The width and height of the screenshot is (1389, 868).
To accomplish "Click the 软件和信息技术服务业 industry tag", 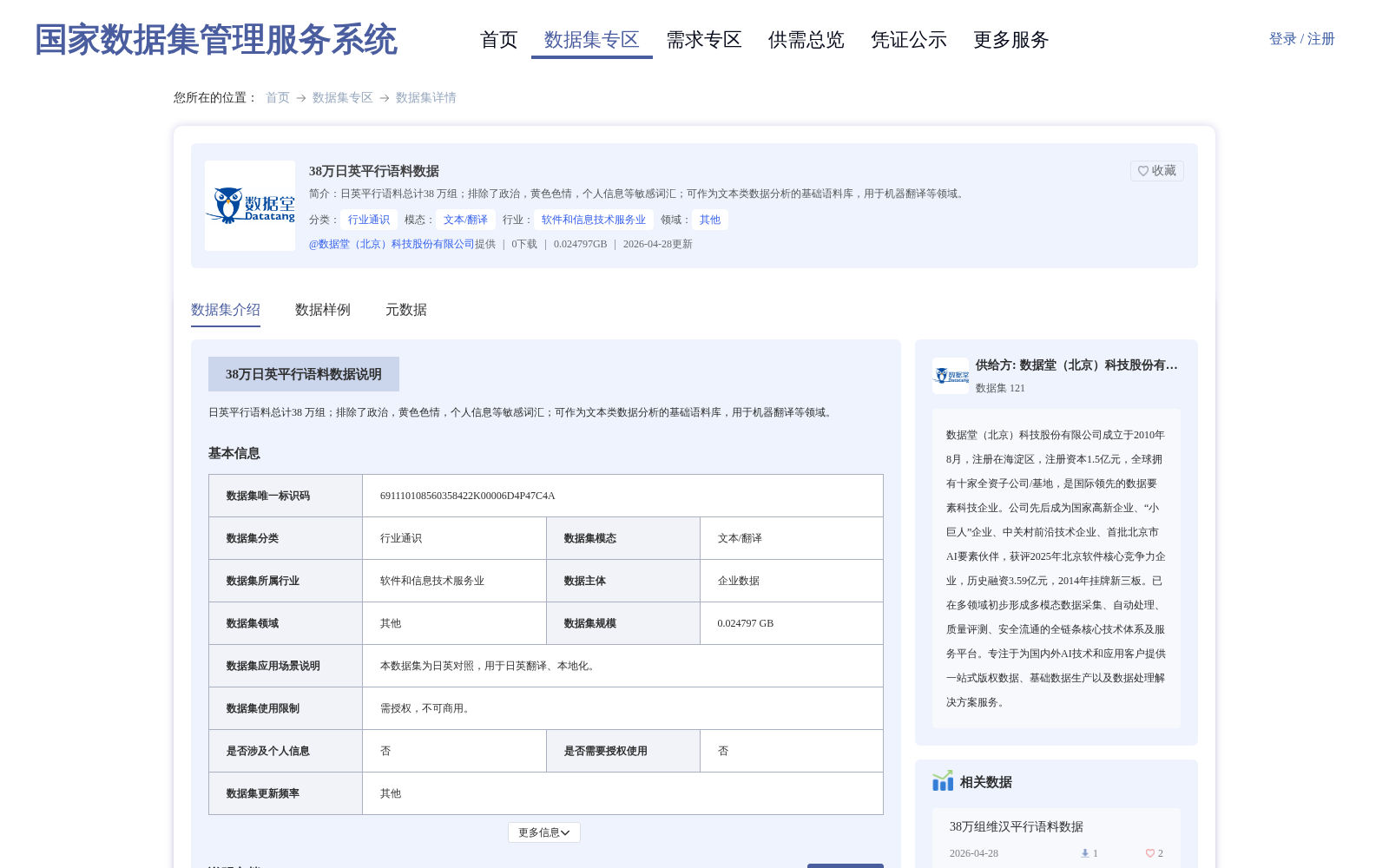I will pyautogui.click(x=594, y=220).
